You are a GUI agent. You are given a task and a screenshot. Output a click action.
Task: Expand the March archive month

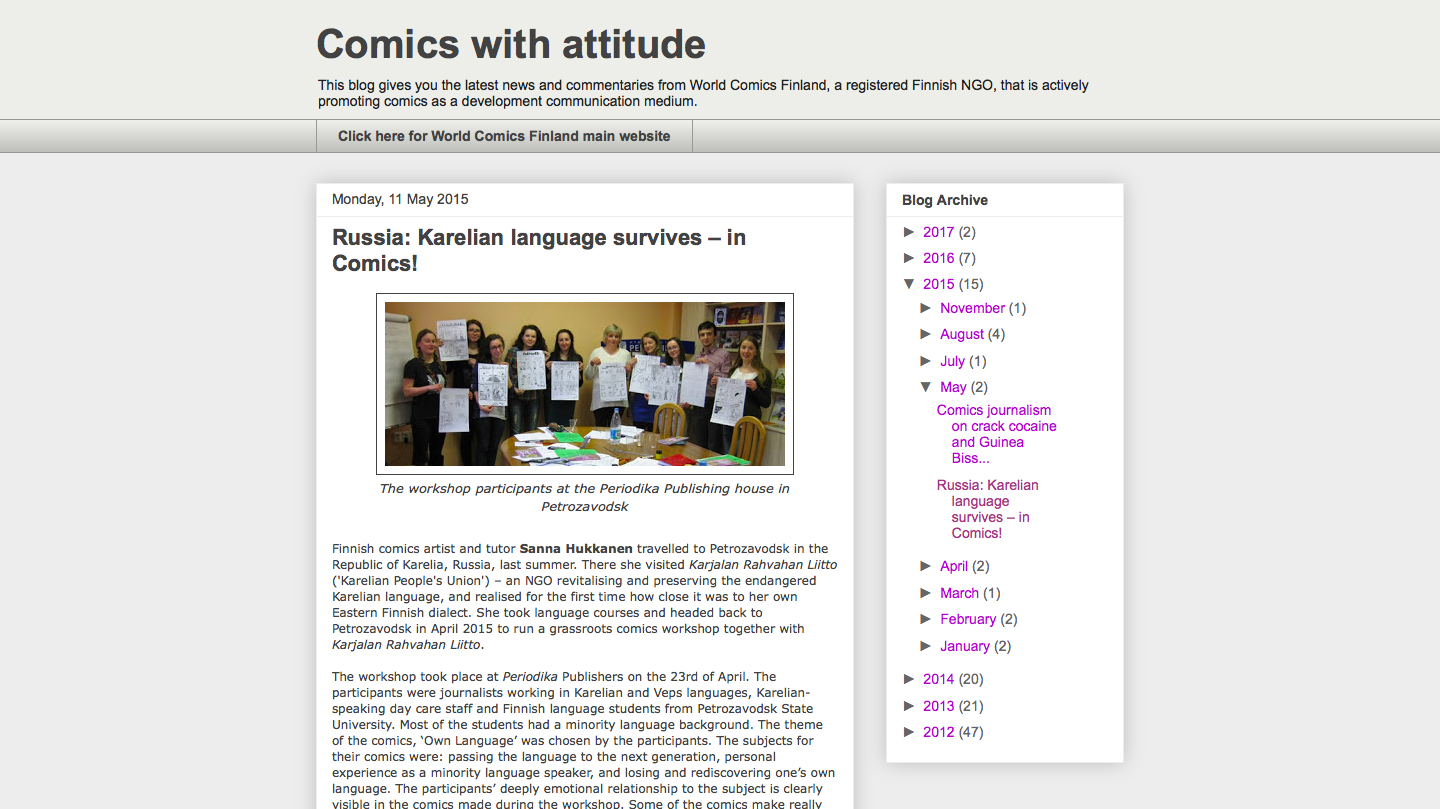(927, 593)
